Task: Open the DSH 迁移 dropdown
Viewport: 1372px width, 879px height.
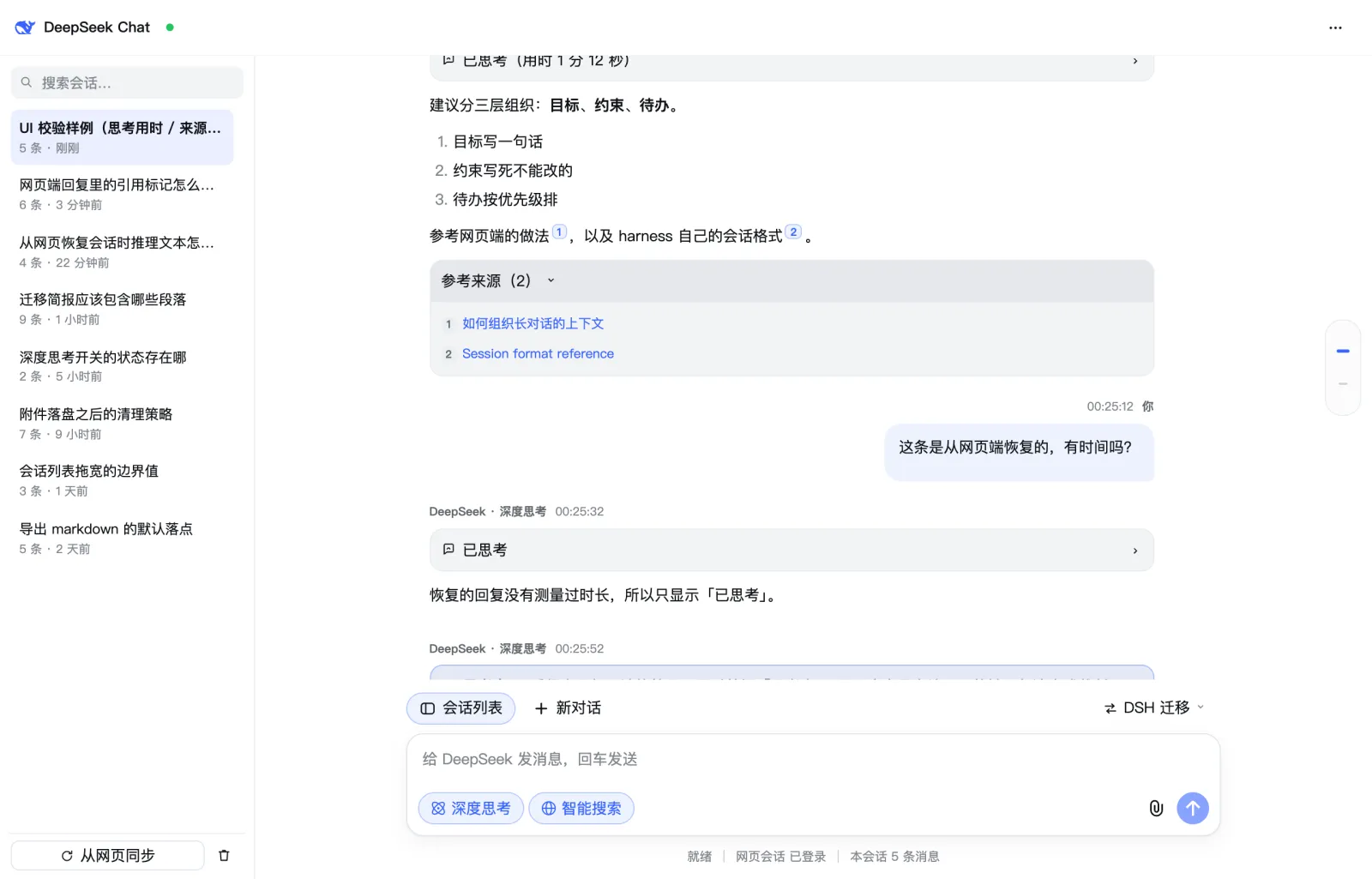Action: click(x=1154, y=707)
